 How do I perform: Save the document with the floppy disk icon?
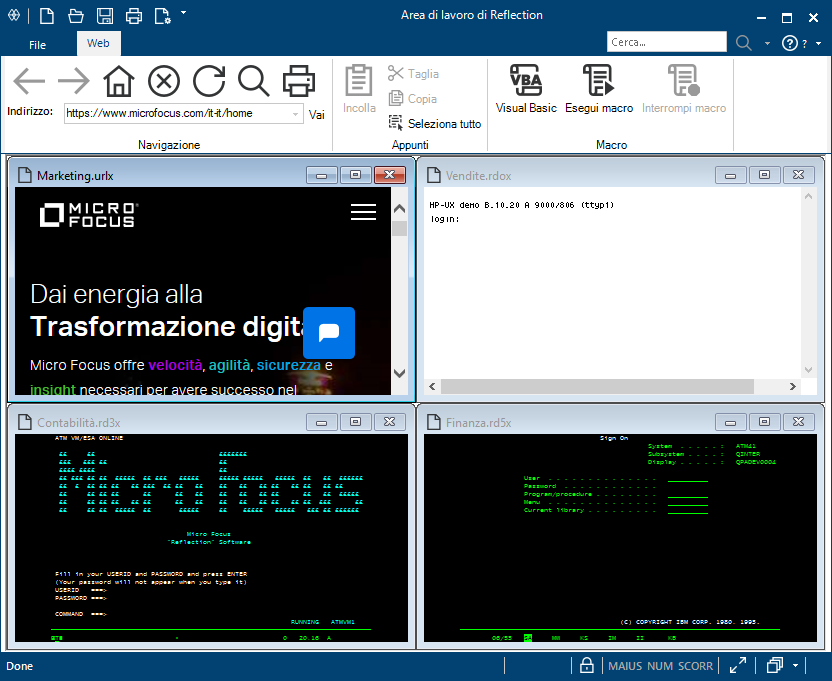coord(105,16)
